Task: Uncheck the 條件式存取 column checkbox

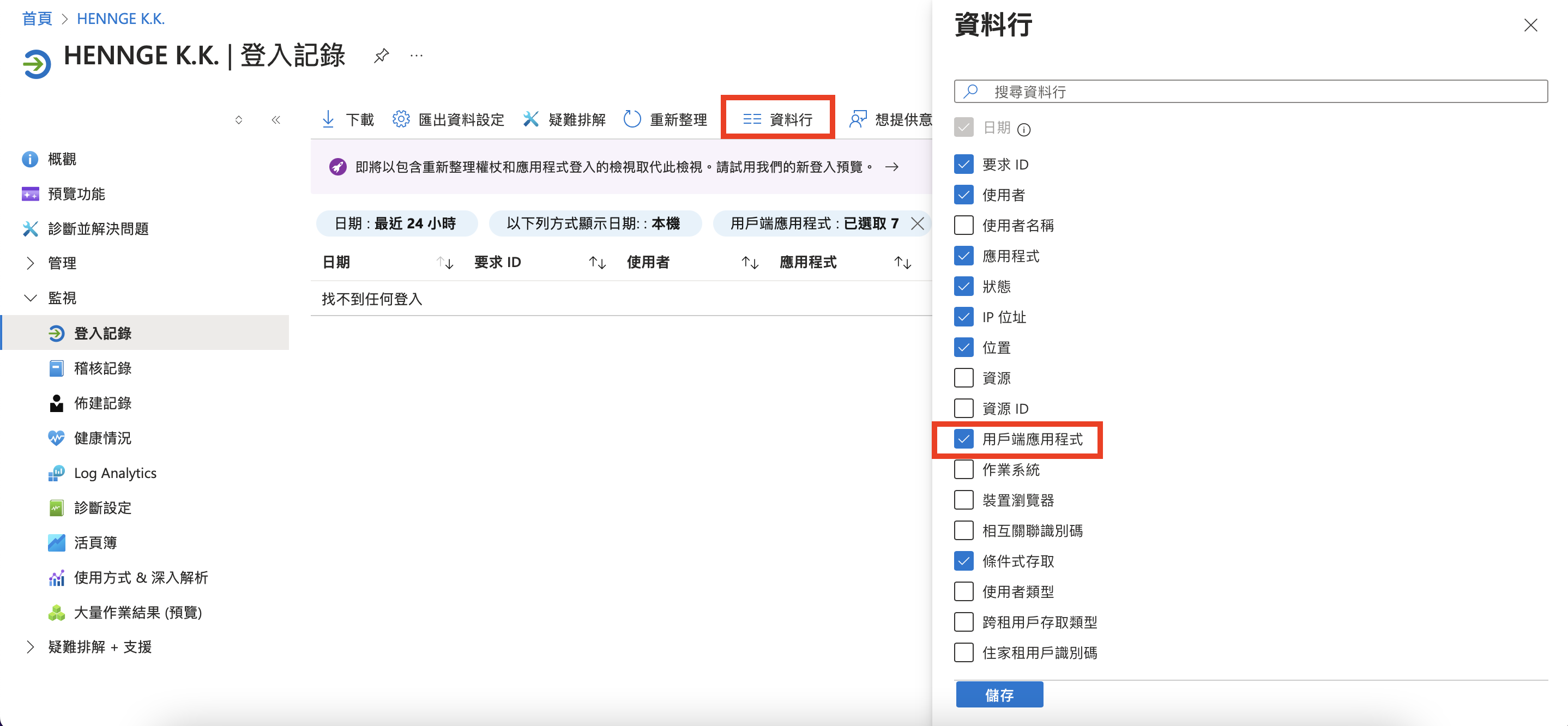Action: [x=963, y=561]
